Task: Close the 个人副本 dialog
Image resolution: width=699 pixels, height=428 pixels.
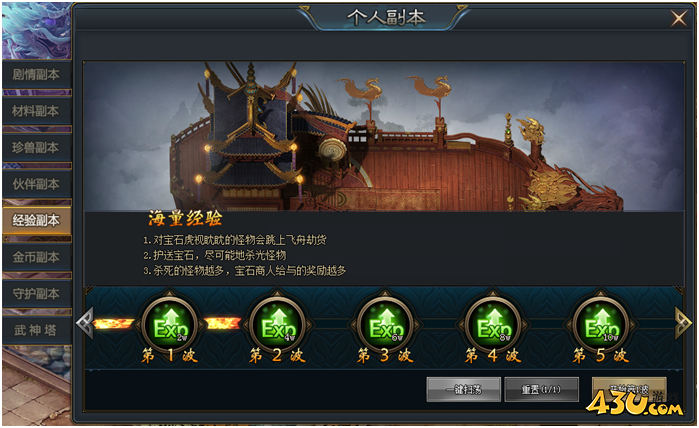Action: pos(679,18)
